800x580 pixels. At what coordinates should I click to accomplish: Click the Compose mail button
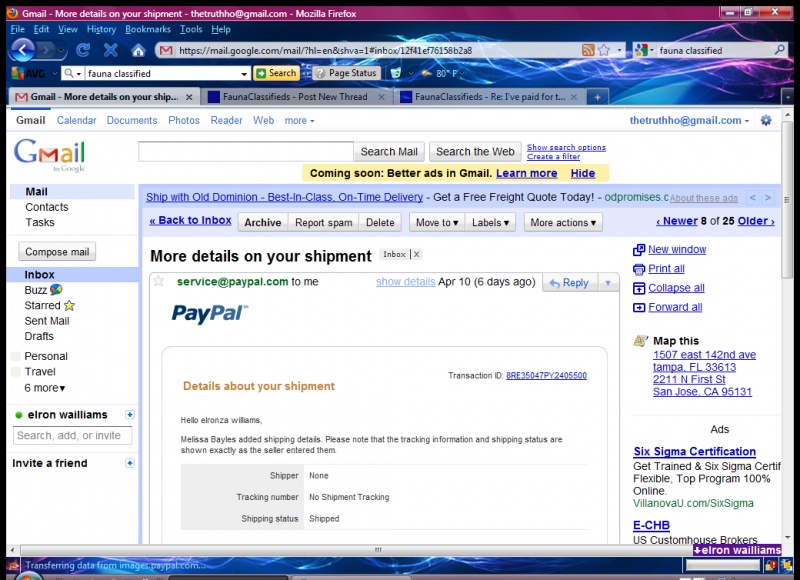(57, 251)
